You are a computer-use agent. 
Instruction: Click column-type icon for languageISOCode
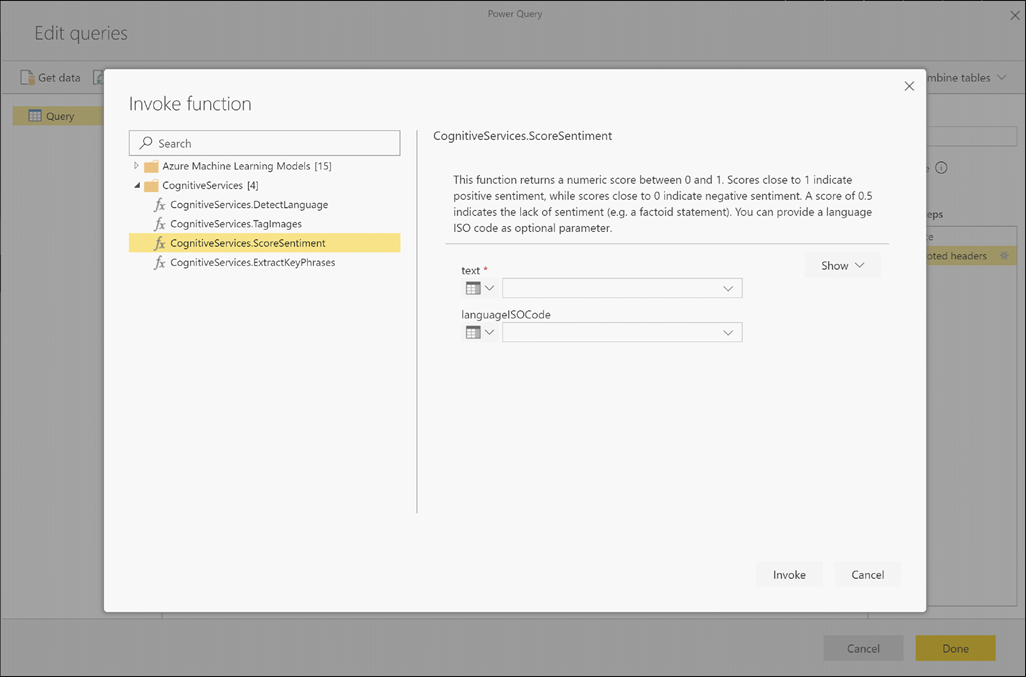pos(473,332)
